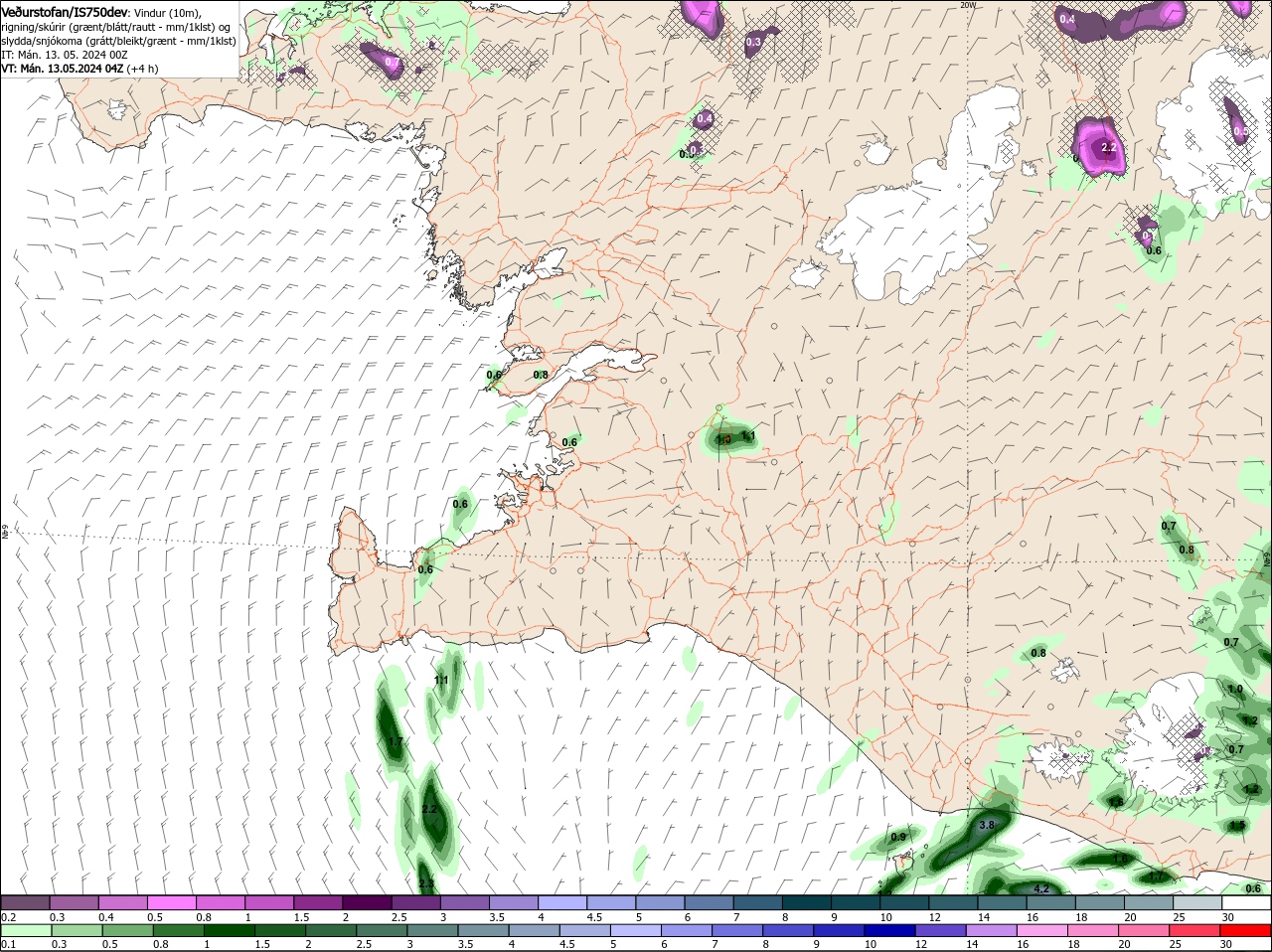Click the 0.9 value offshore to the south
This screenshot has width=1272, height=952.
(898, 837)
